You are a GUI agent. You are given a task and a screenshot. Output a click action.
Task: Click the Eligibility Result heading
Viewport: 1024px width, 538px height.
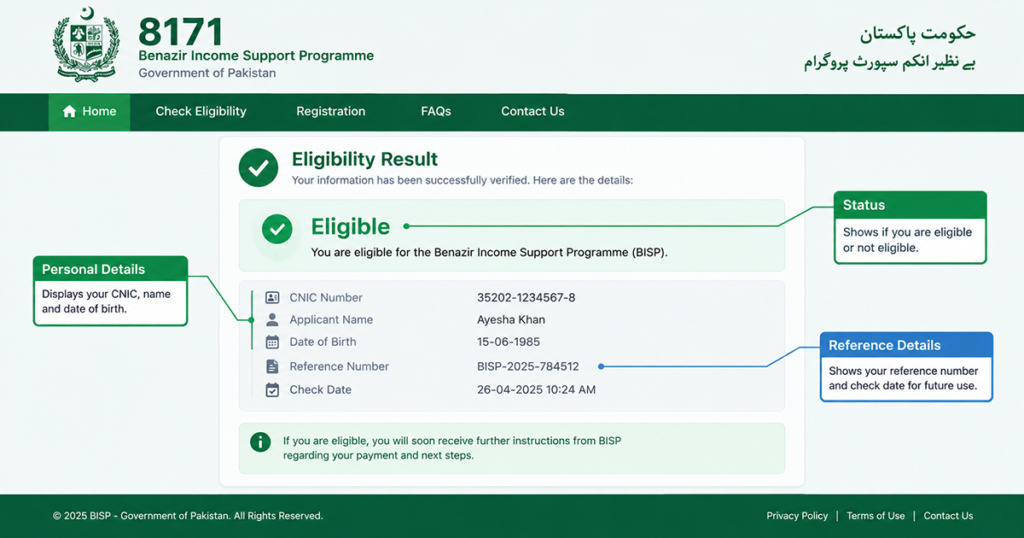point(364,159)
